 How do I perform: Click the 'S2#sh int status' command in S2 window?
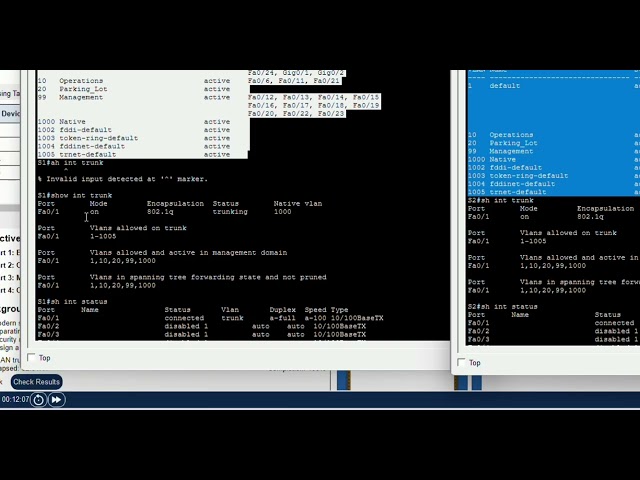pyautogui.click(x=502, y=307)
